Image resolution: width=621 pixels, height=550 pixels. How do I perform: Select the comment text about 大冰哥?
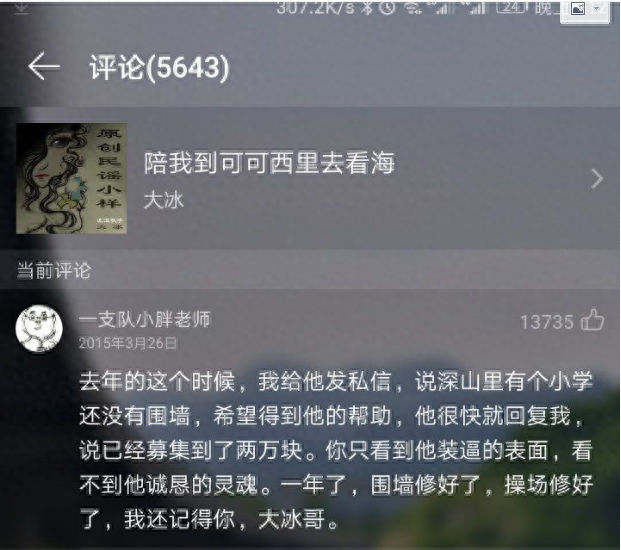coord(336,450)
